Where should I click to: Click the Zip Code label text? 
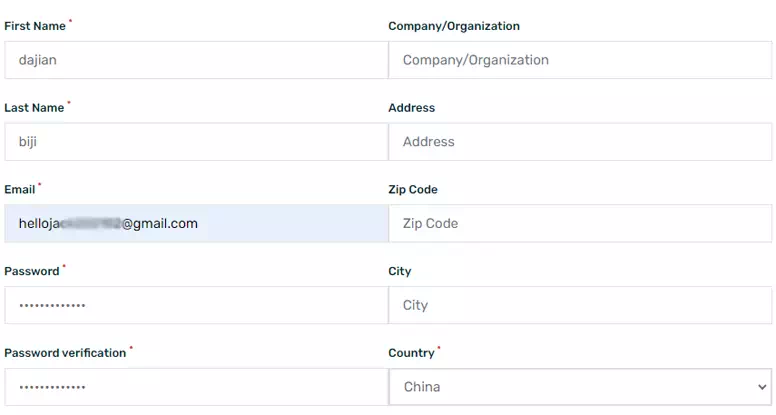click(x=412, y=190)
